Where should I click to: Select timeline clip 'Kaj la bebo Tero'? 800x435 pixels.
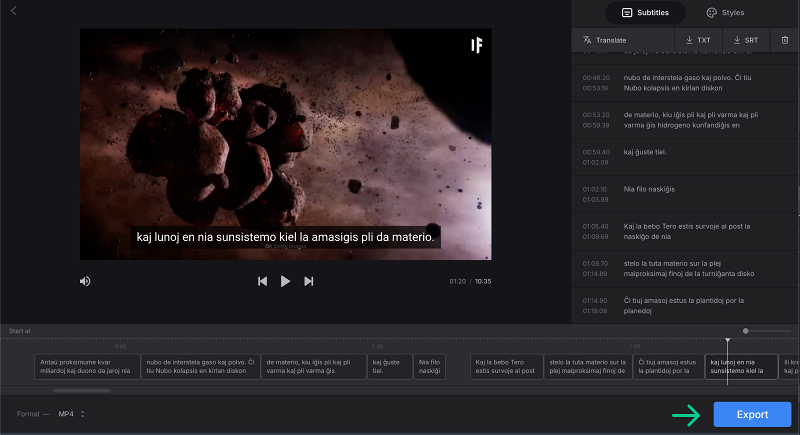506,367
